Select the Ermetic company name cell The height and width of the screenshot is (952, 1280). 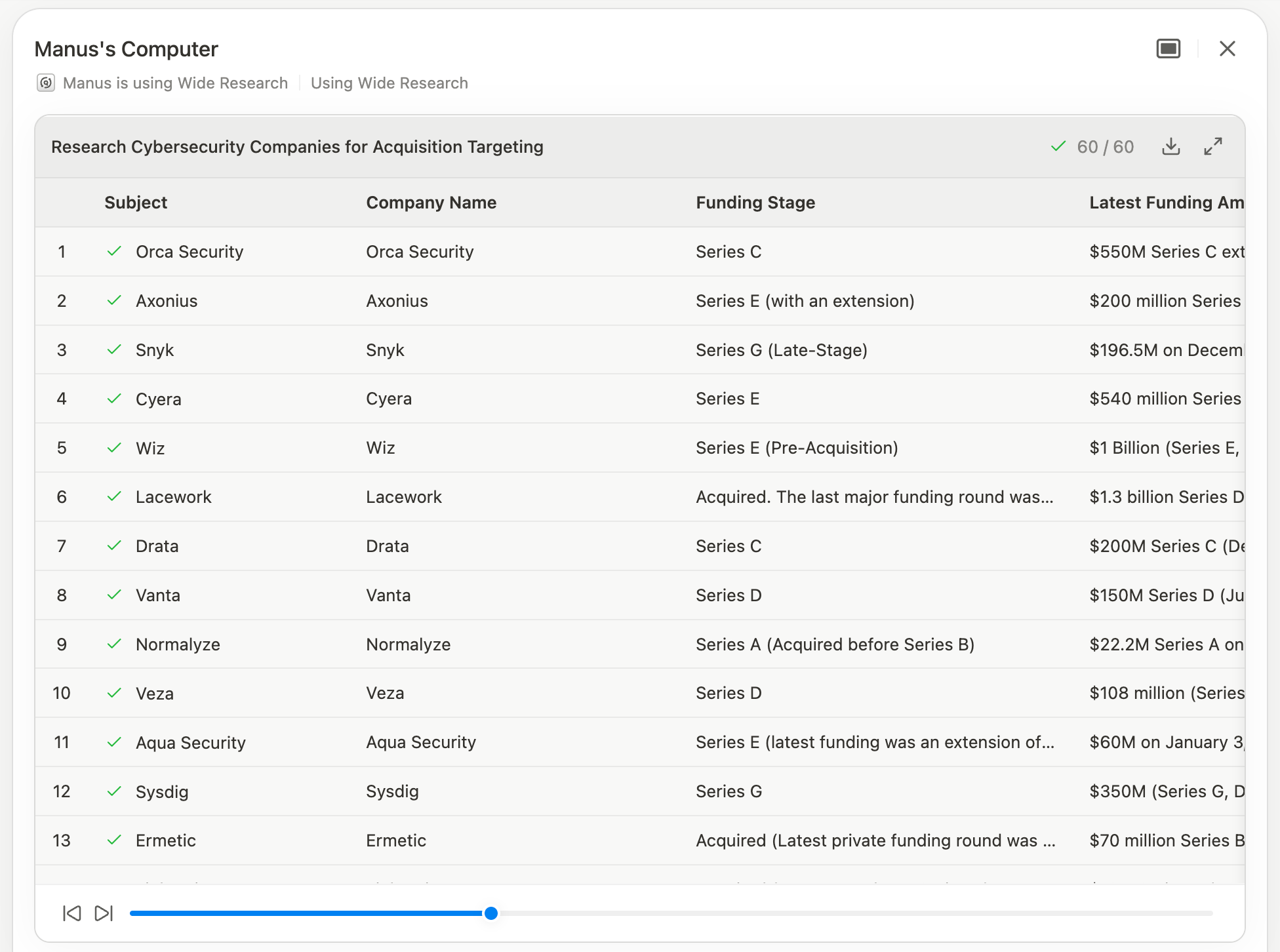coord(396,841)
